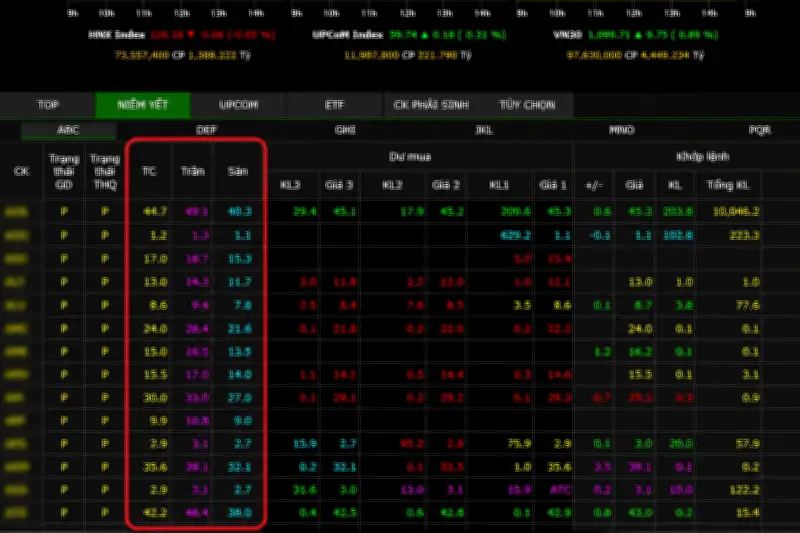Select the MNO alphabet filter

621,130
